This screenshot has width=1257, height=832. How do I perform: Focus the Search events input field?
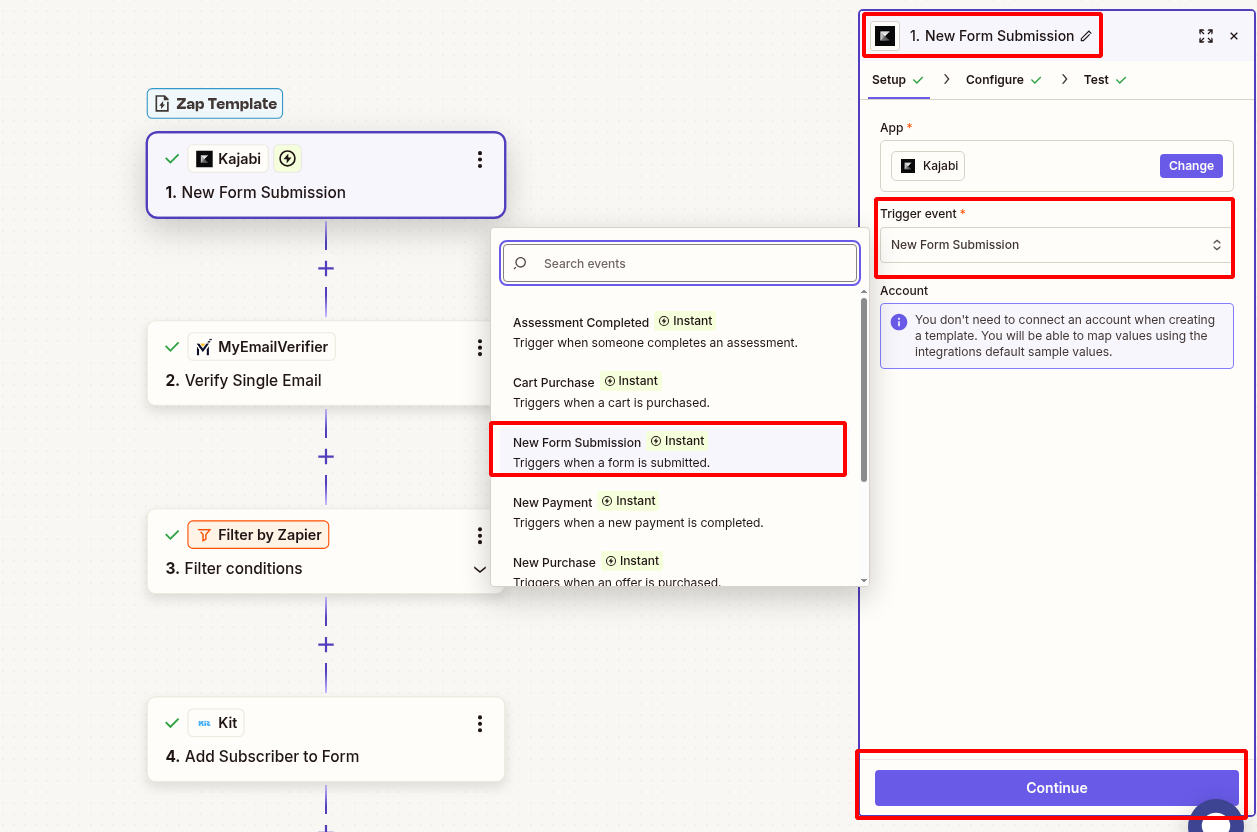pyautogui.click(x=690, y=264)
